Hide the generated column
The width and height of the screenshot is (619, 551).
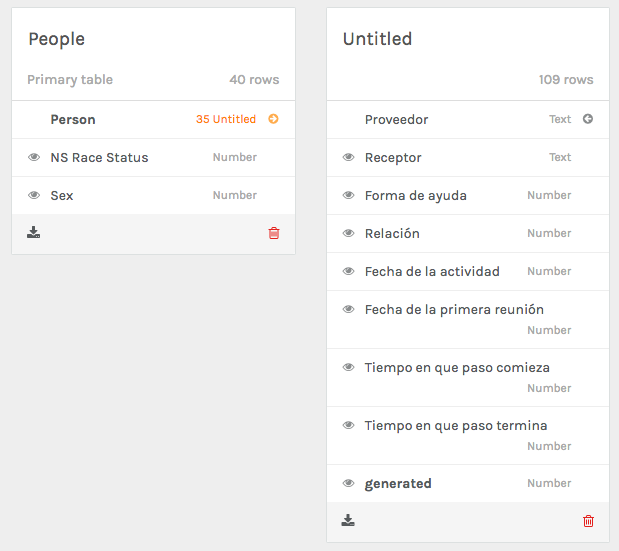(x=348, y=483)
